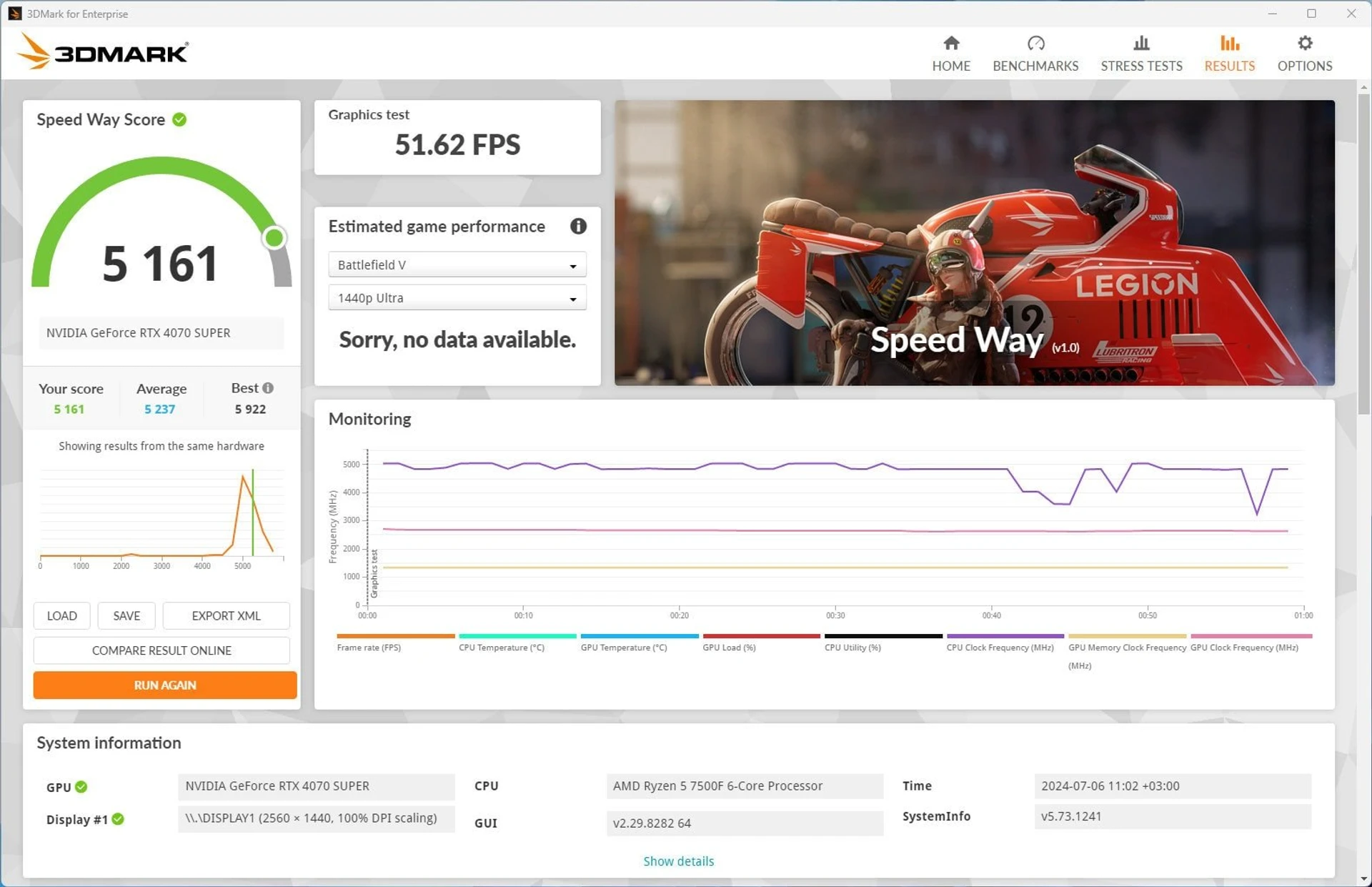Screen dimensions: 1372x887
Task: Click the 3DMark app icon in the title bar
Action: tap(14, 14)
